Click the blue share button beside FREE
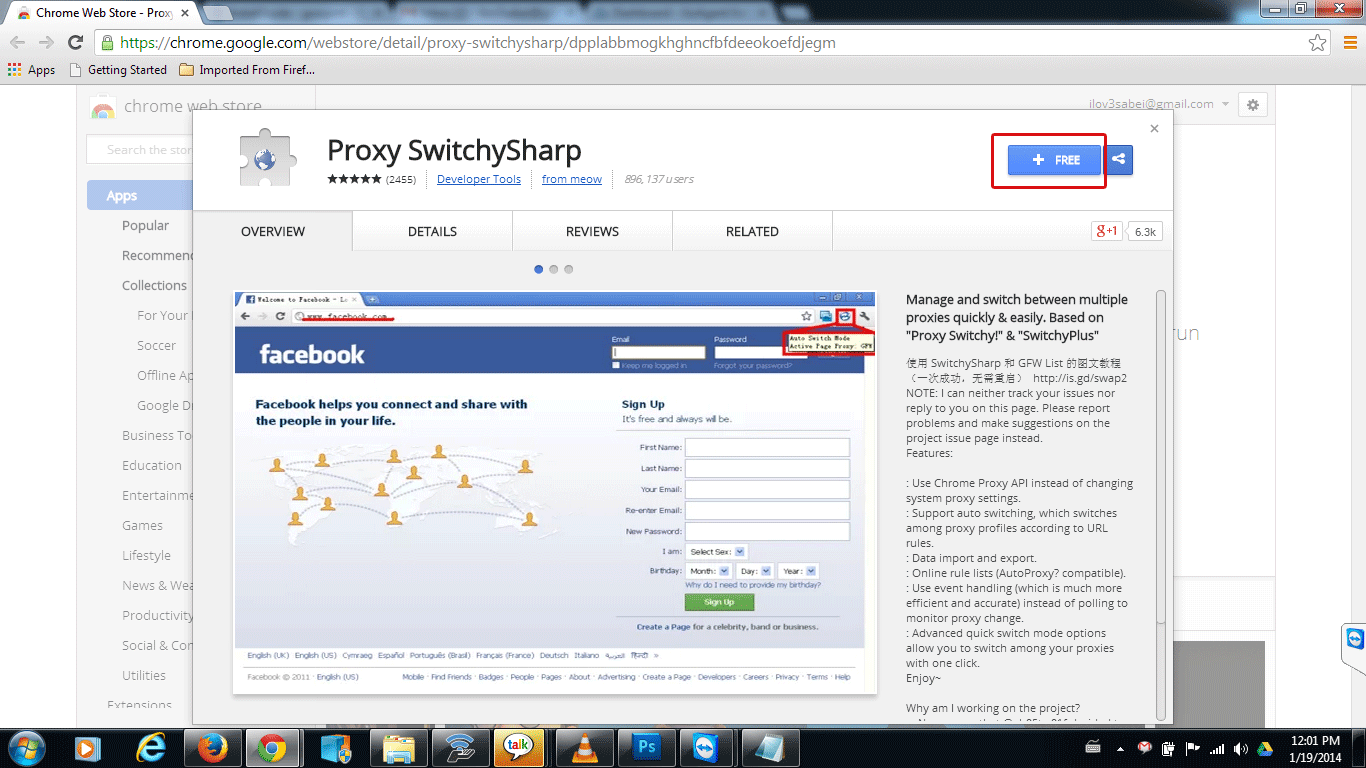This screenshot has height=768, width=1366. (x=1119, y=160)
